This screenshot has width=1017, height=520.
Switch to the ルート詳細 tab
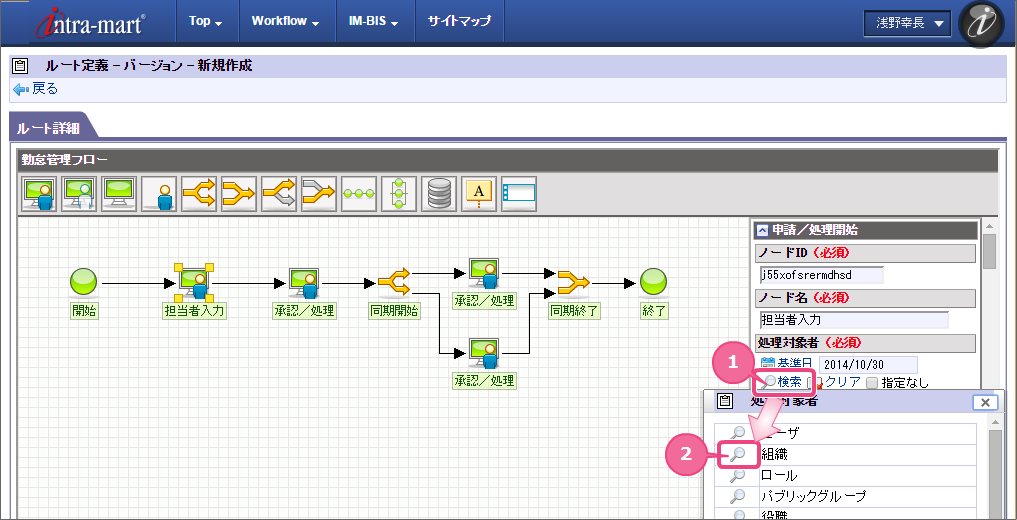pos(51,128)
